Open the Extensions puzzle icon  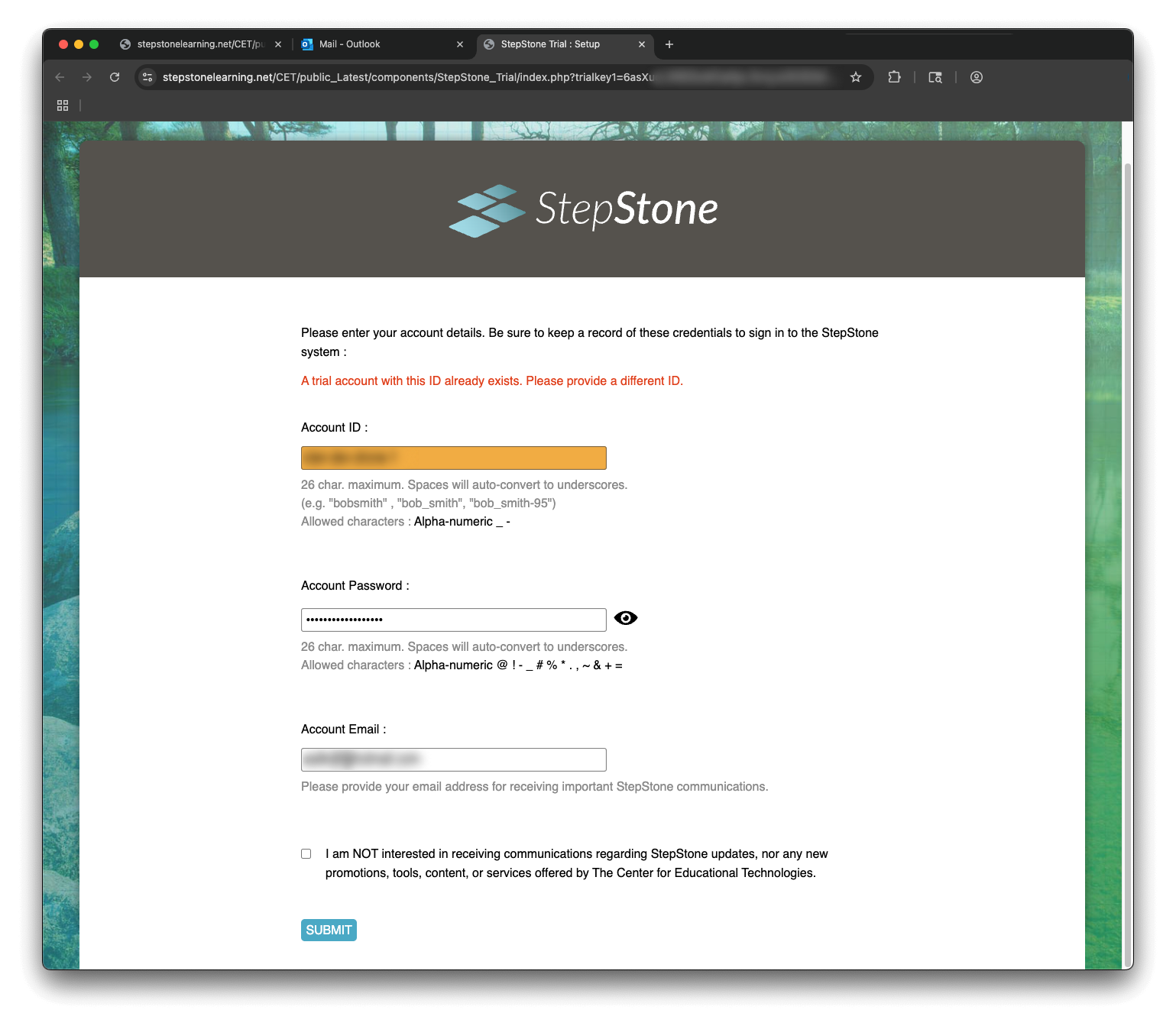pyautogui.click(x=894, y=77)
